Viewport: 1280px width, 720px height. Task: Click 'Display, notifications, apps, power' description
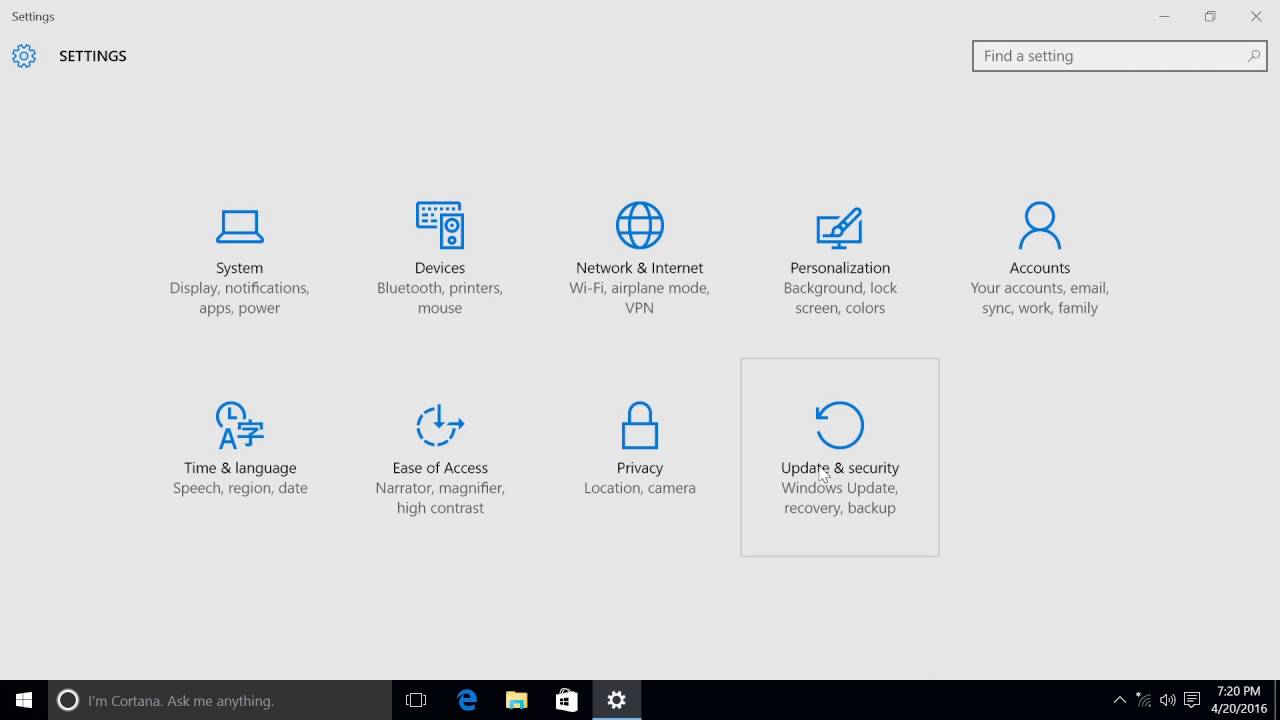[240, 298]
